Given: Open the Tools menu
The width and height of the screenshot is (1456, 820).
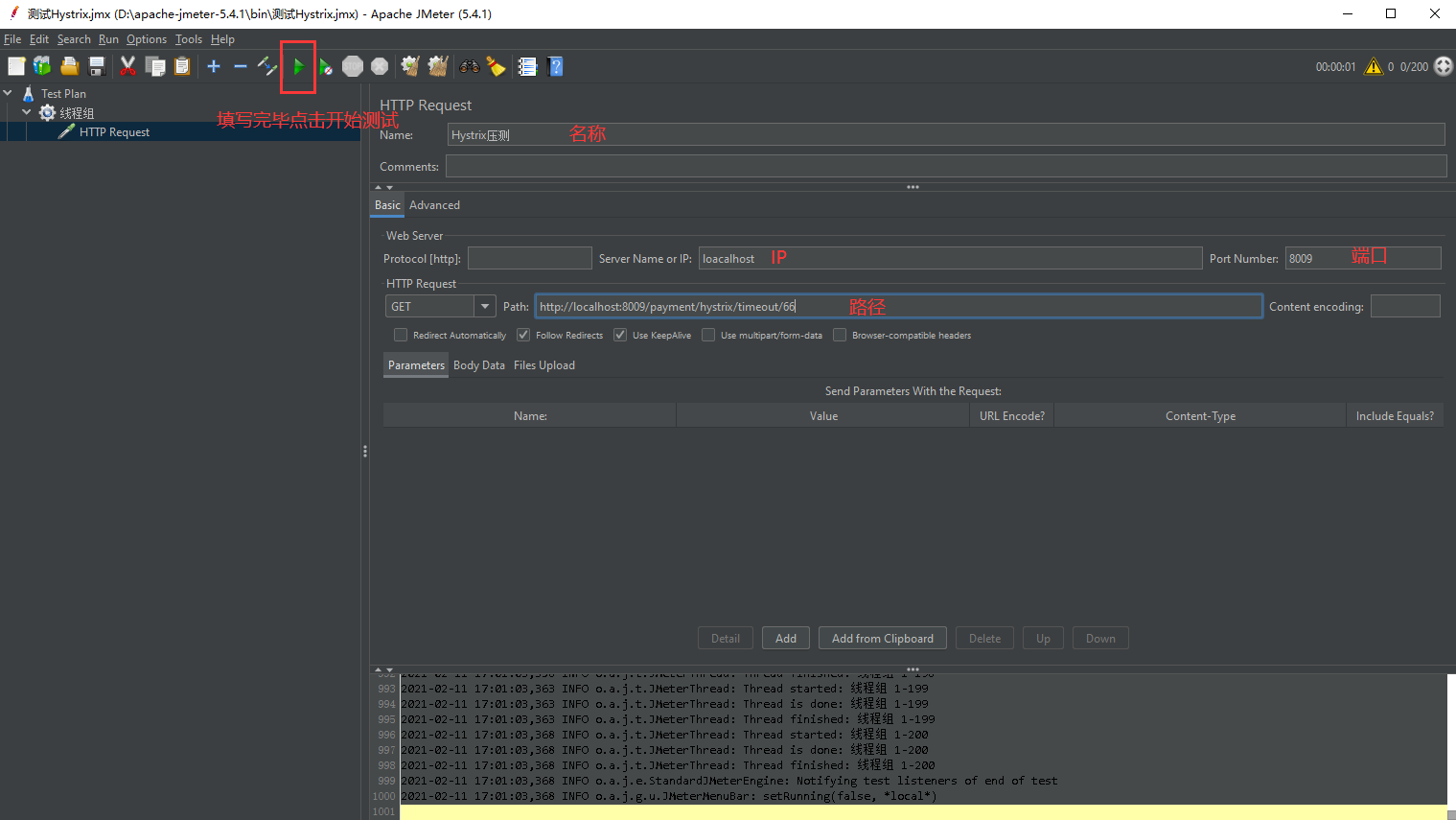Looking at the screenshot, I should [189, 39].
